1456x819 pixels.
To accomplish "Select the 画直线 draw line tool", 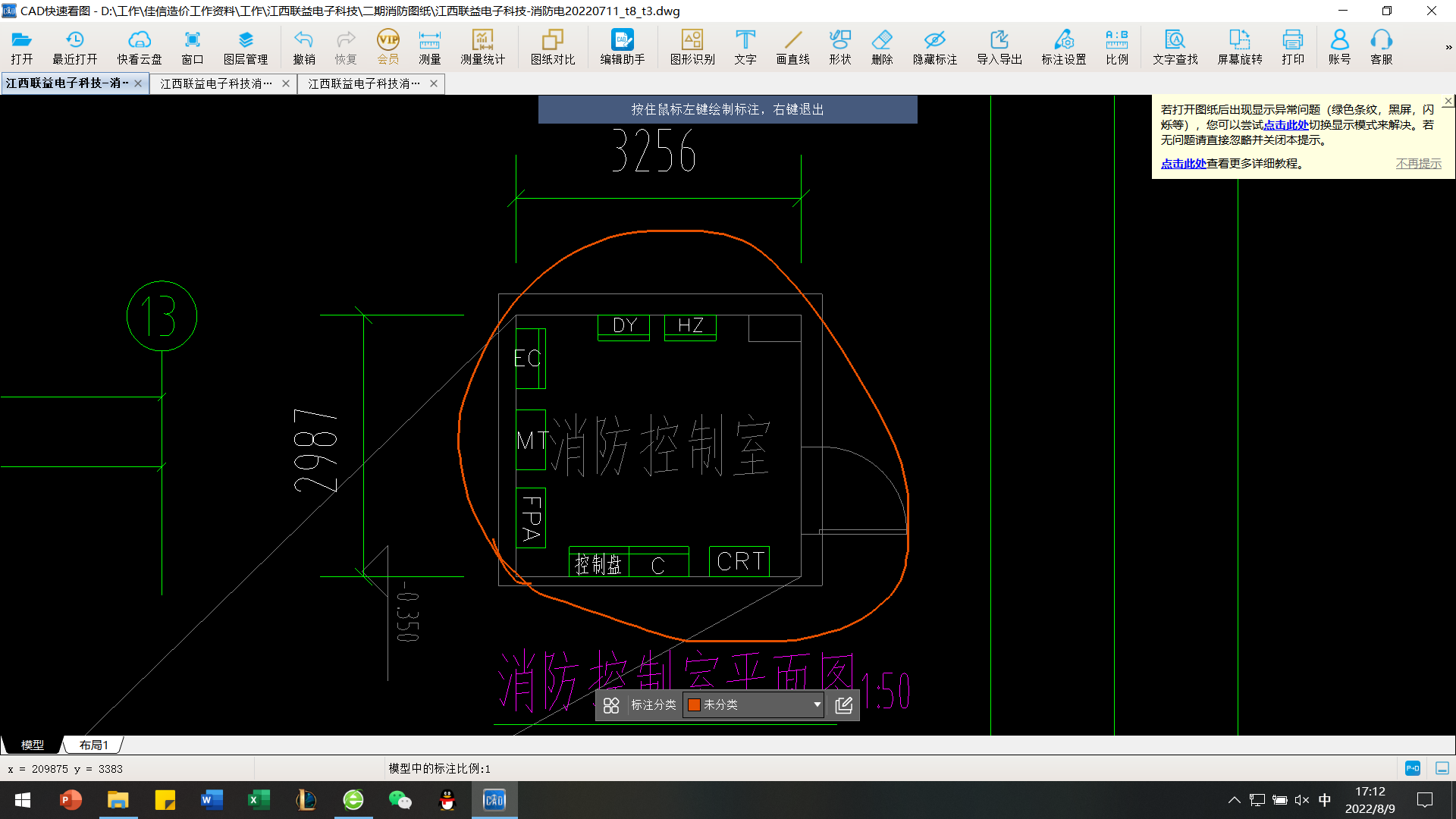I will point(793,47).
